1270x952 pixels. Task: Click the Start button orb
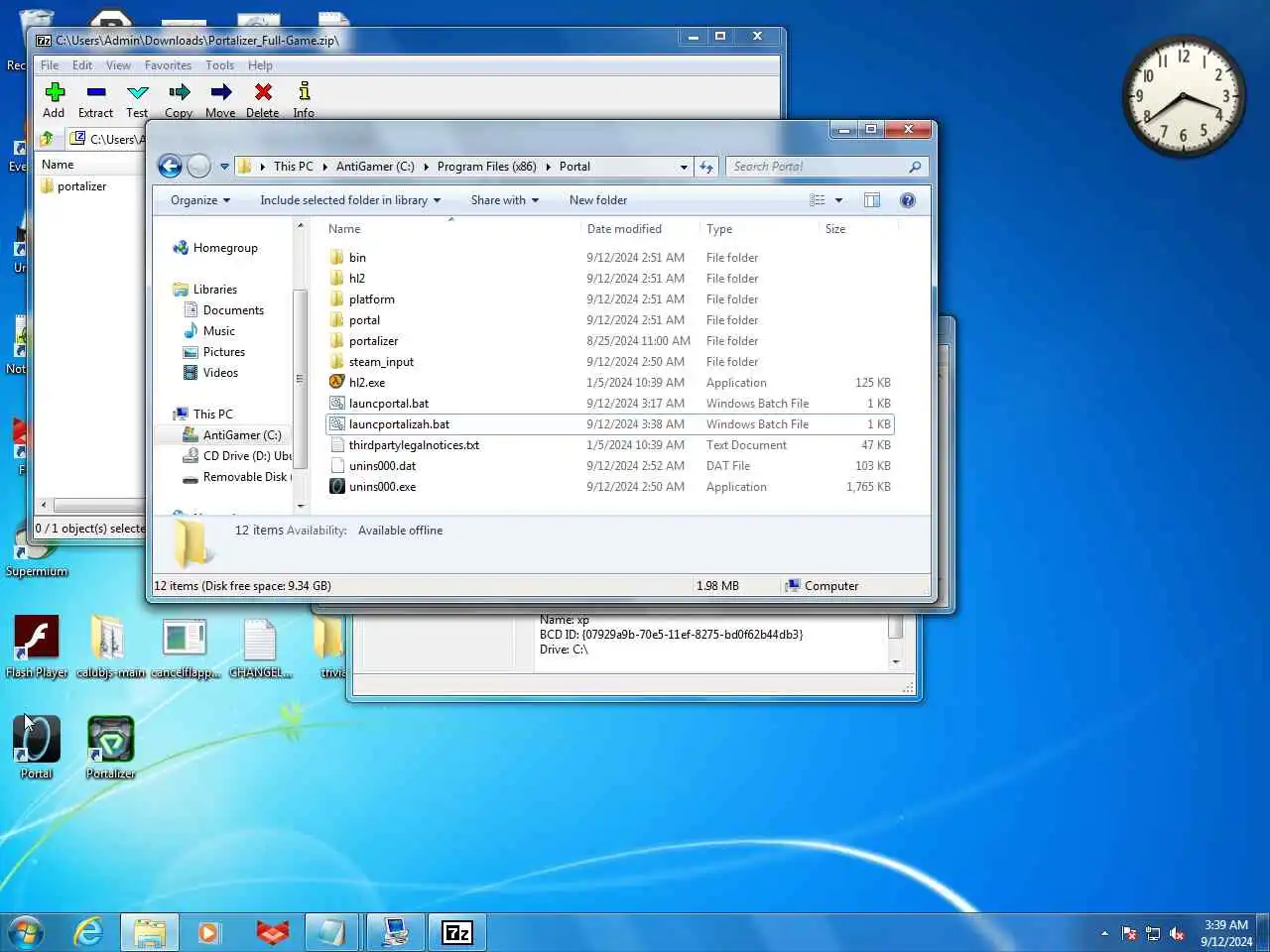click(26, 932)
